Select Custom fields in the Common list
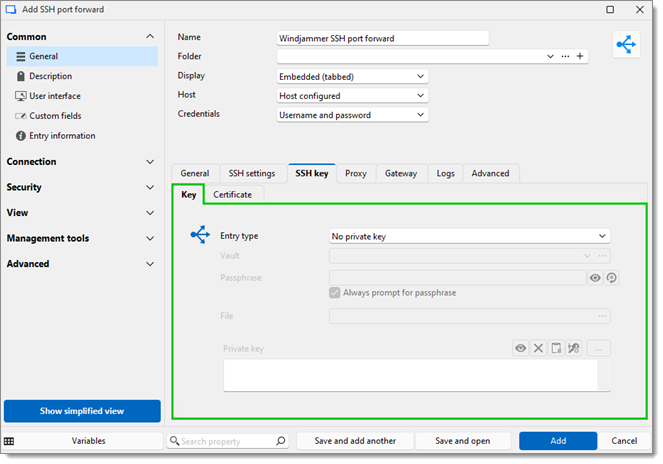Image resolution: width=663 pixels, height=464 pixels. click(x=55, y=116)
